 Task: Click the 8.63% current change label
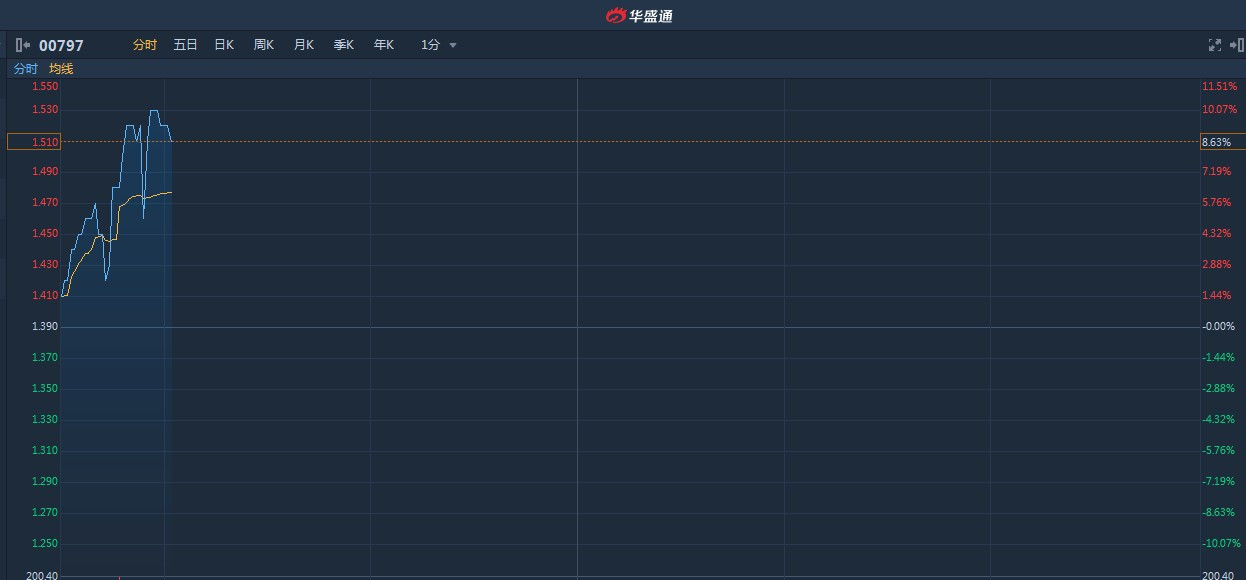coord(1217,142)
